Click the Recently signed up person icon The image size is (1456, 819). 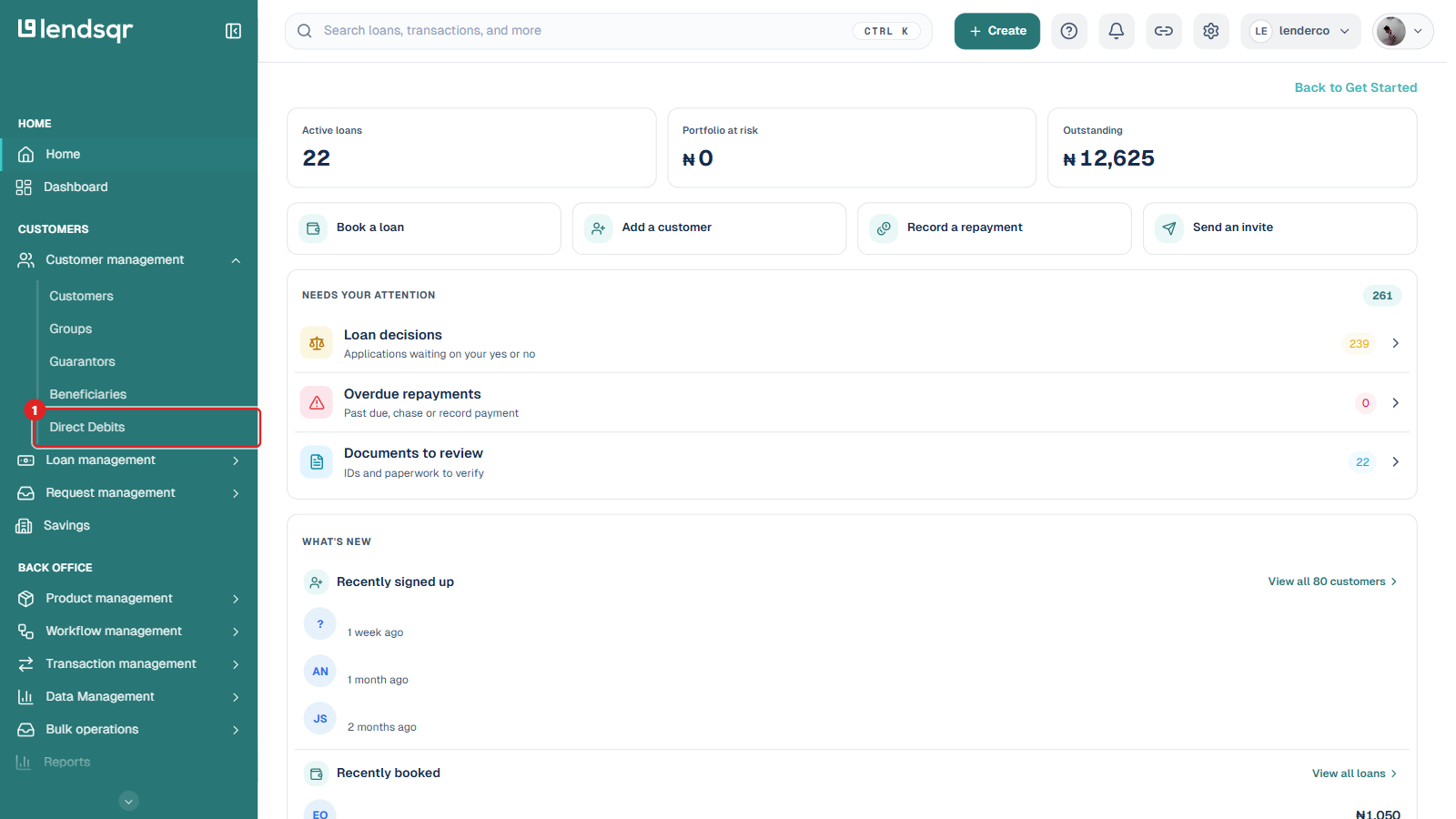point(316,581)
